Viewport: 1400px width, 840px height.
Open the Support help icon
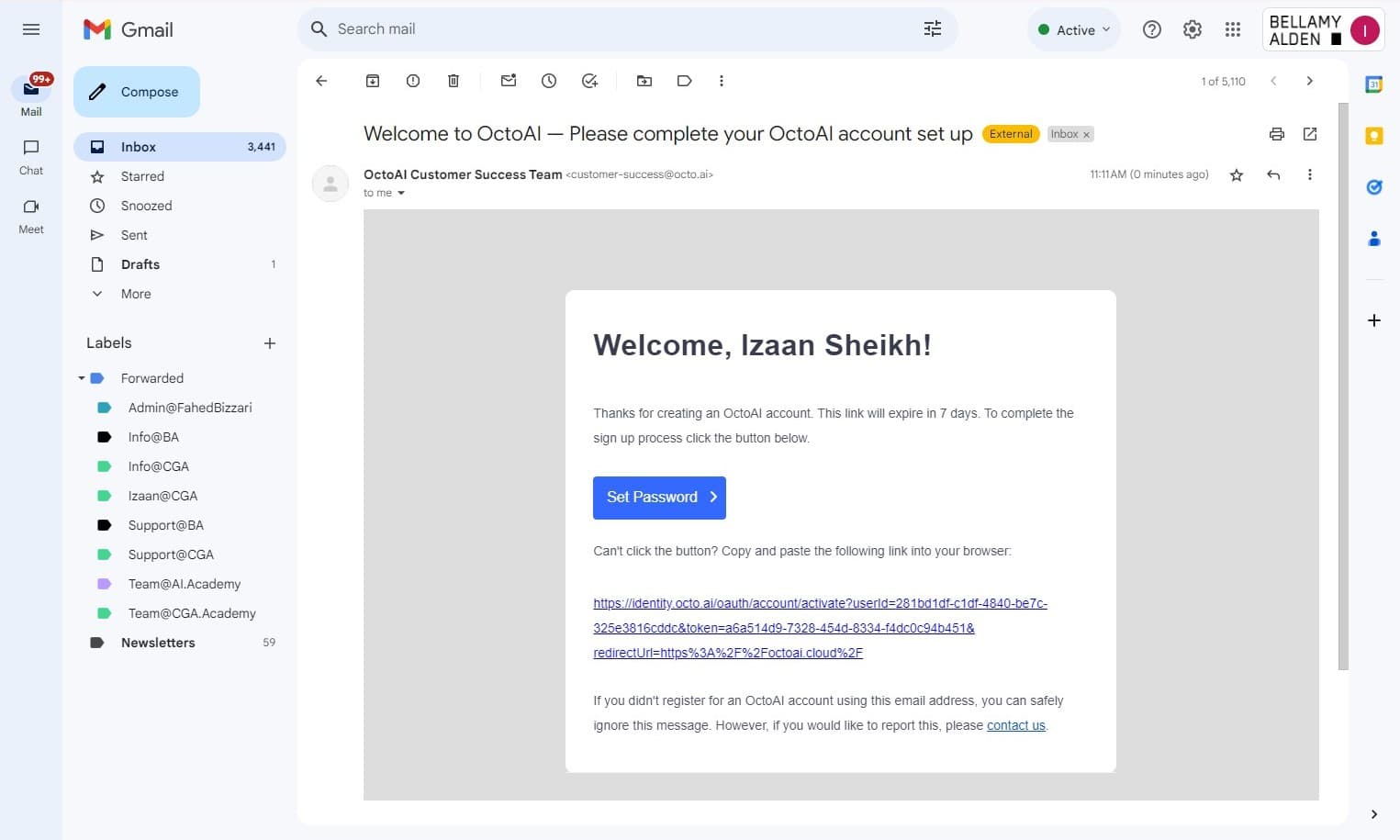[x=1152, y=29]
